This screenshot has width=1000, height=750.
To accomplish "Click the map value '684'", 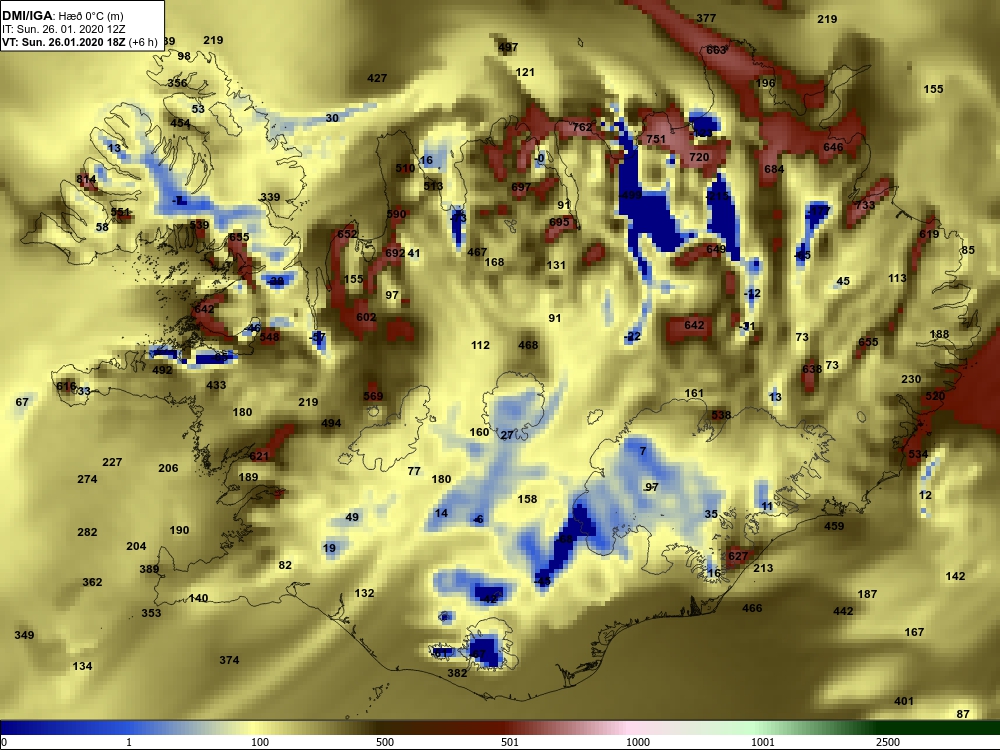I will [x=774, y=169].
